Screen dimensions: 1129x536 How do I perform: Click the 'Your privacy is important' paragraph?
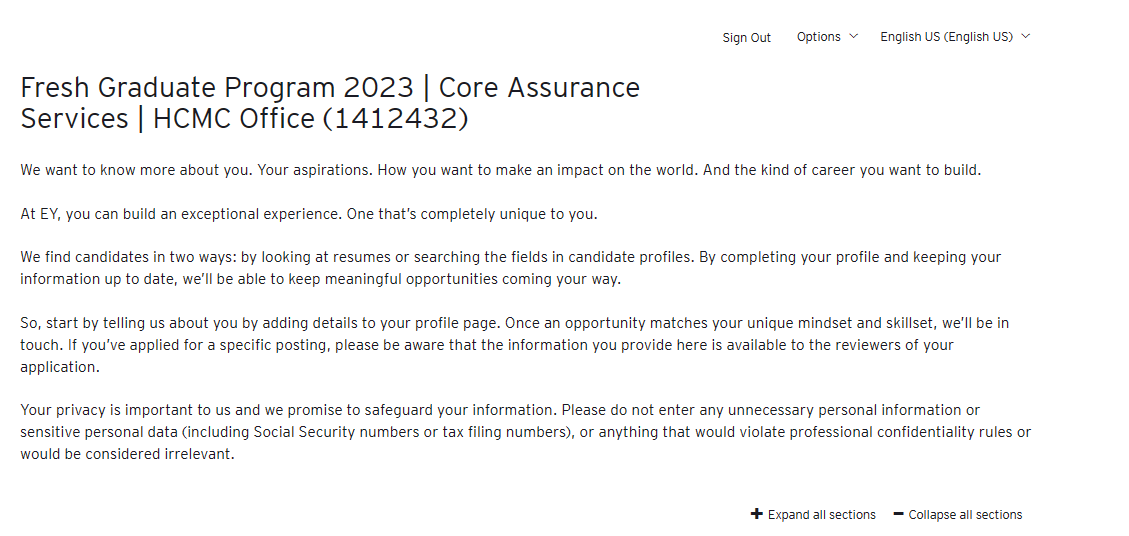click(x=526, y=432)
